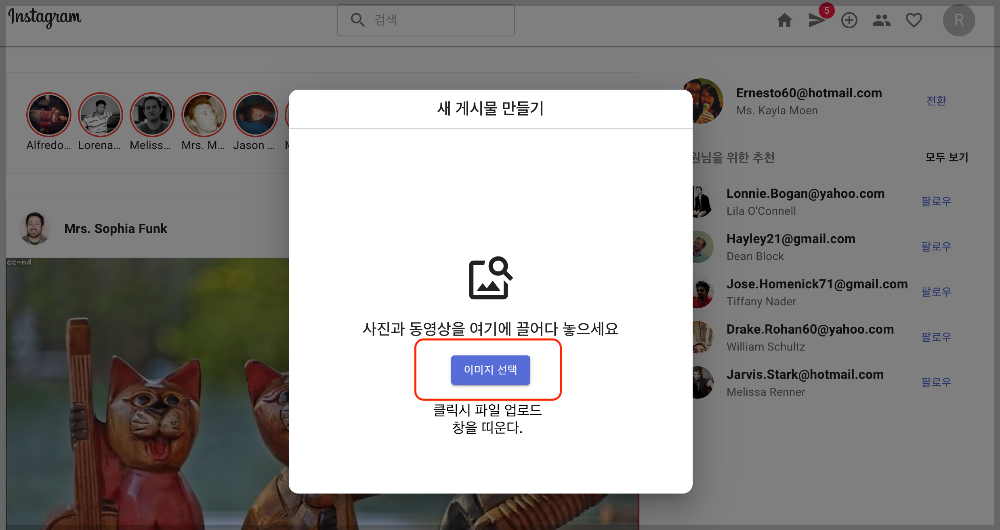Image resolution: width=1000 pixels, height=530 pixels.
Task: Open Hayley21@gmail.com profile
Action: point(791,239)
